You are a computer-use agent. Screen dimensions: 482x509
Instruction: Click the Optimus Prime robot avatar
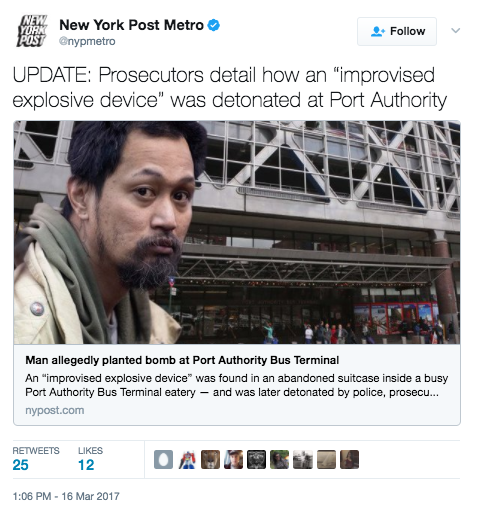click(187, 459)
